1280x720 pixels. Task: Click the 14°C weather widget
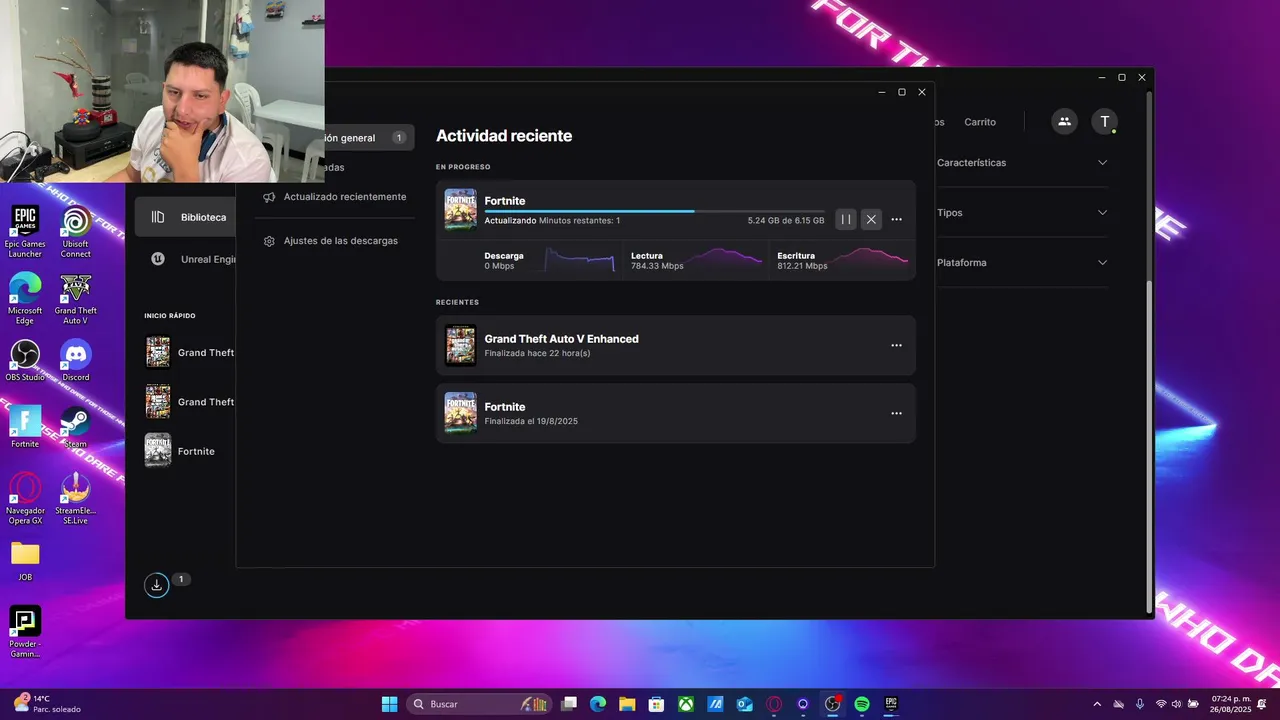click(x=47, y=704)
